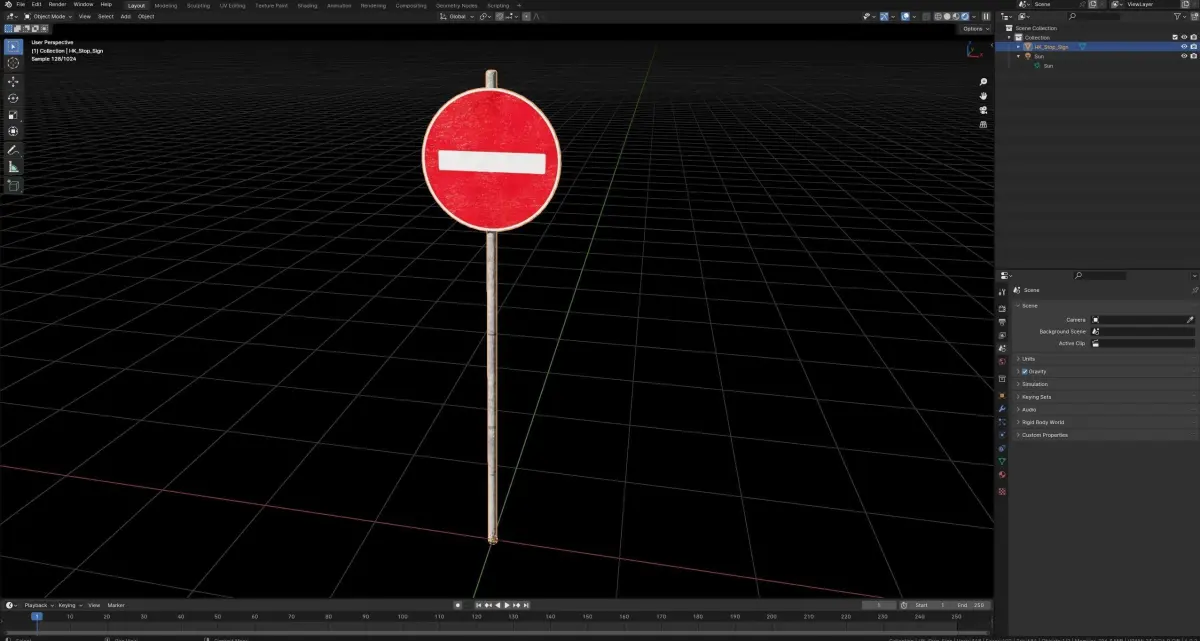
Task: Click the Blender logo menu
Action: 6,4
